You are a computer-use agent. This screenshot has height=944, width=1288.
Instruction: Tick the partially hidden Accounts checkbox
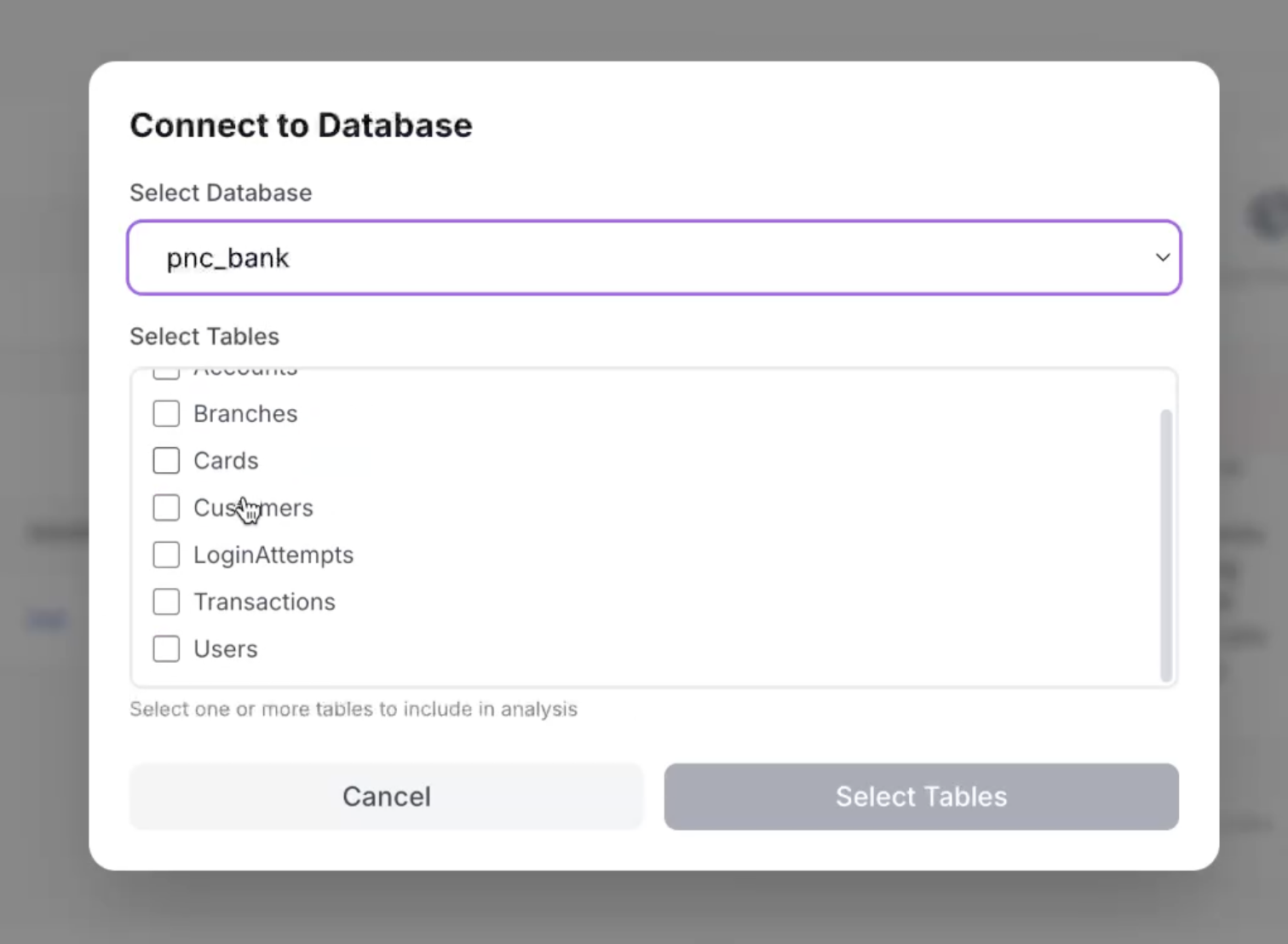pyautogui.click(x=166, y=373)
